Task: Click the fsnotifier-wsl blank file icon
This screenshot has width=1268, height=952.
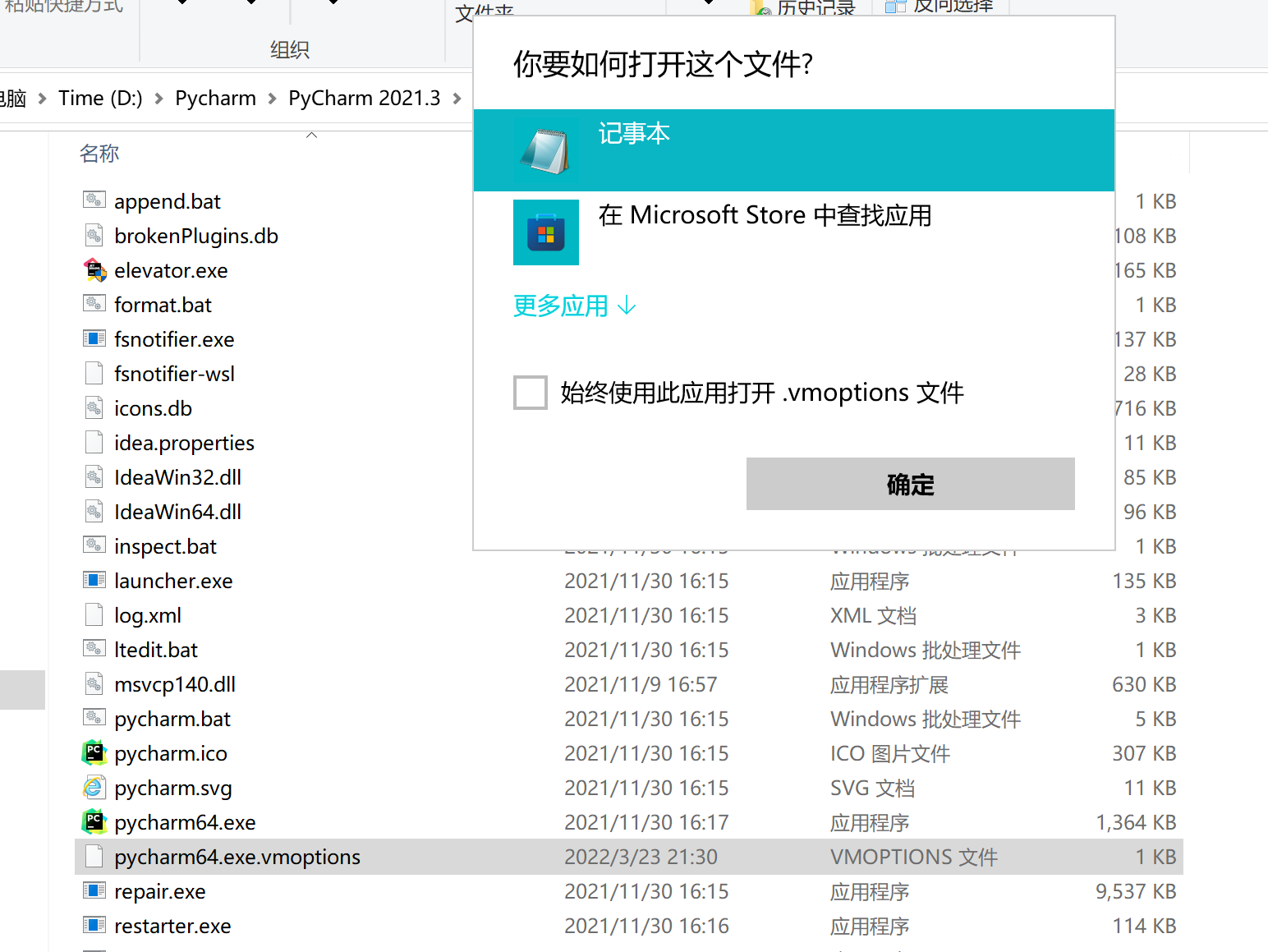Action: click(x=94, y=373)
